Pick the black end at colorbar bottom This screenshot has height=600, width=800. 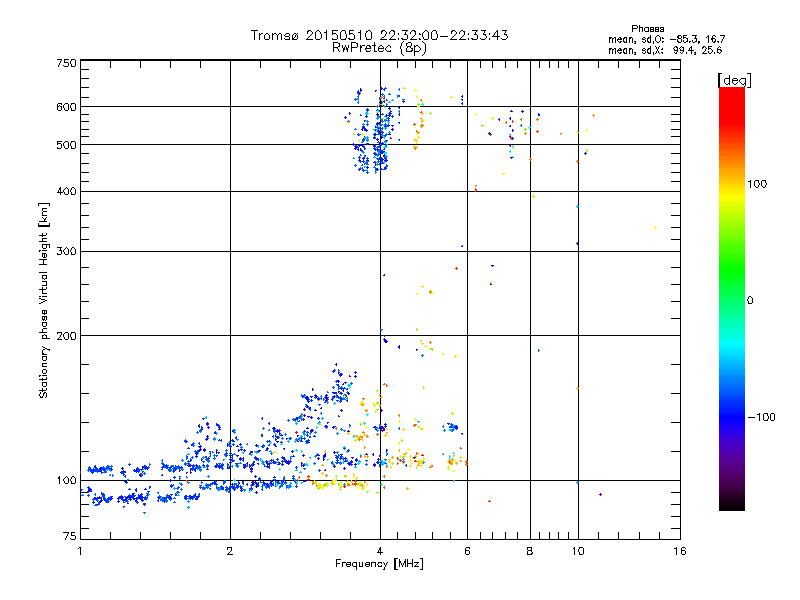click(x=731, y=505)
